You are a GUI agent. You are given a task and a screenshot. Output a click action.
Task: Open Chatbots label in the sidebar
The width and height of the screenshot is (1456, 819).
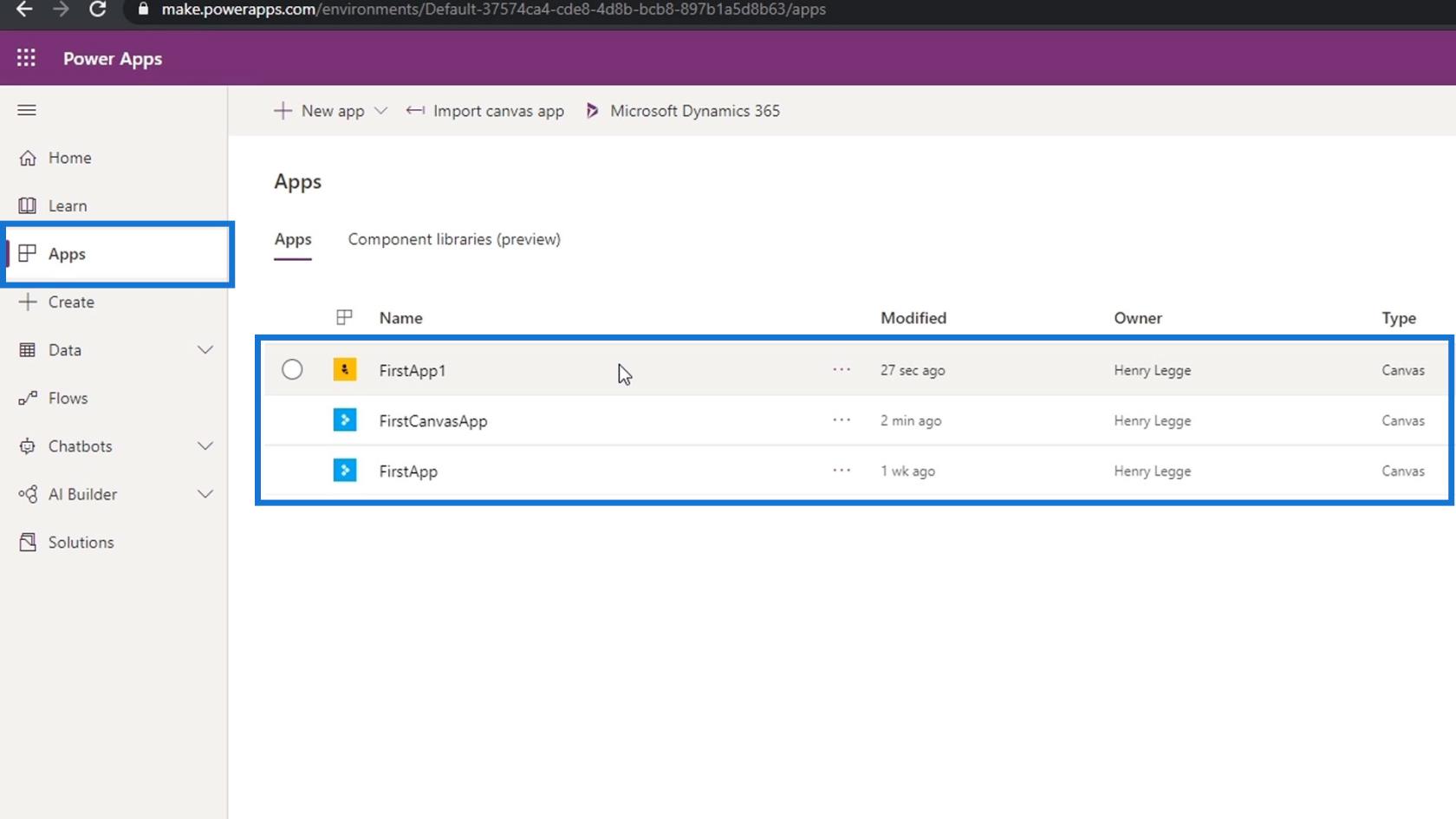click(81, 446)
